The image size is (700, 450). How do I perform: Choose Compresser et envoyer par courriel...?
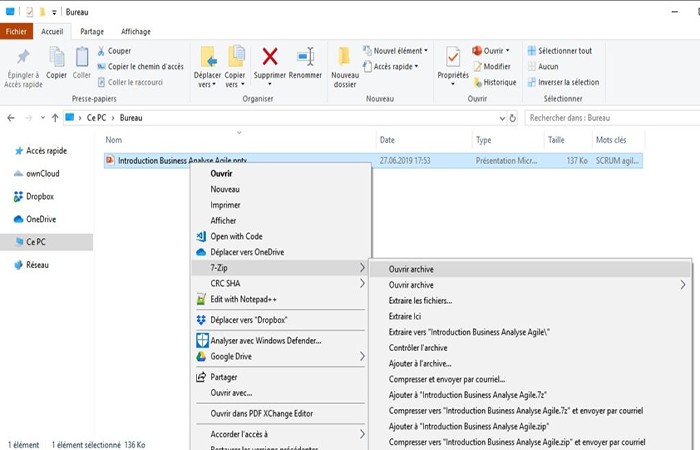[530, 379]
